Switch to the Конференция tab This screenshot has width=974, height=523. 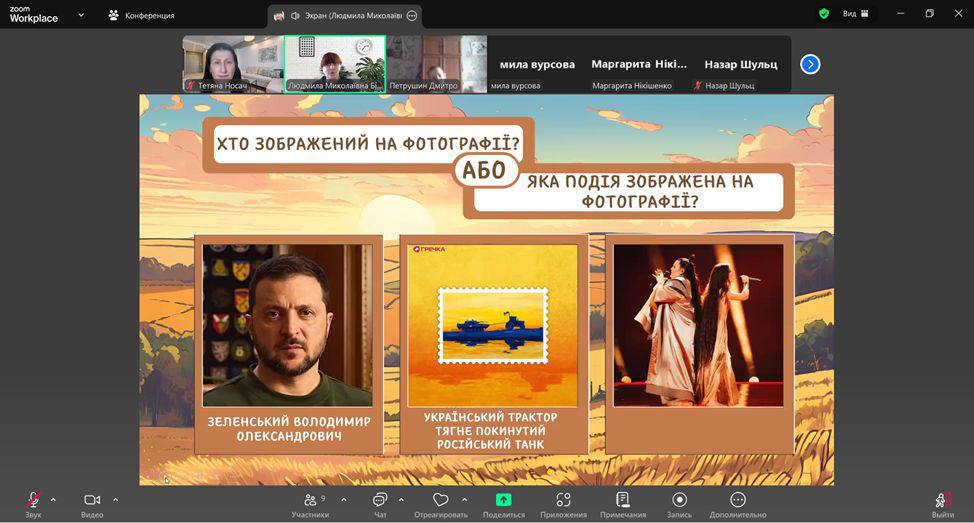click(x=141, y=15)
